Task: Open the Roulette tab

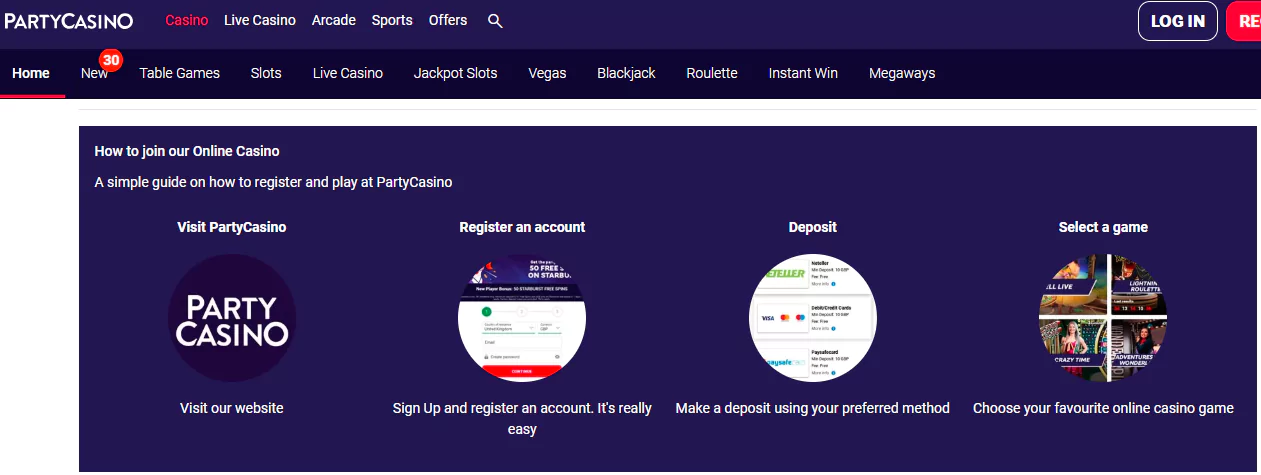Action: coord(712,73)
